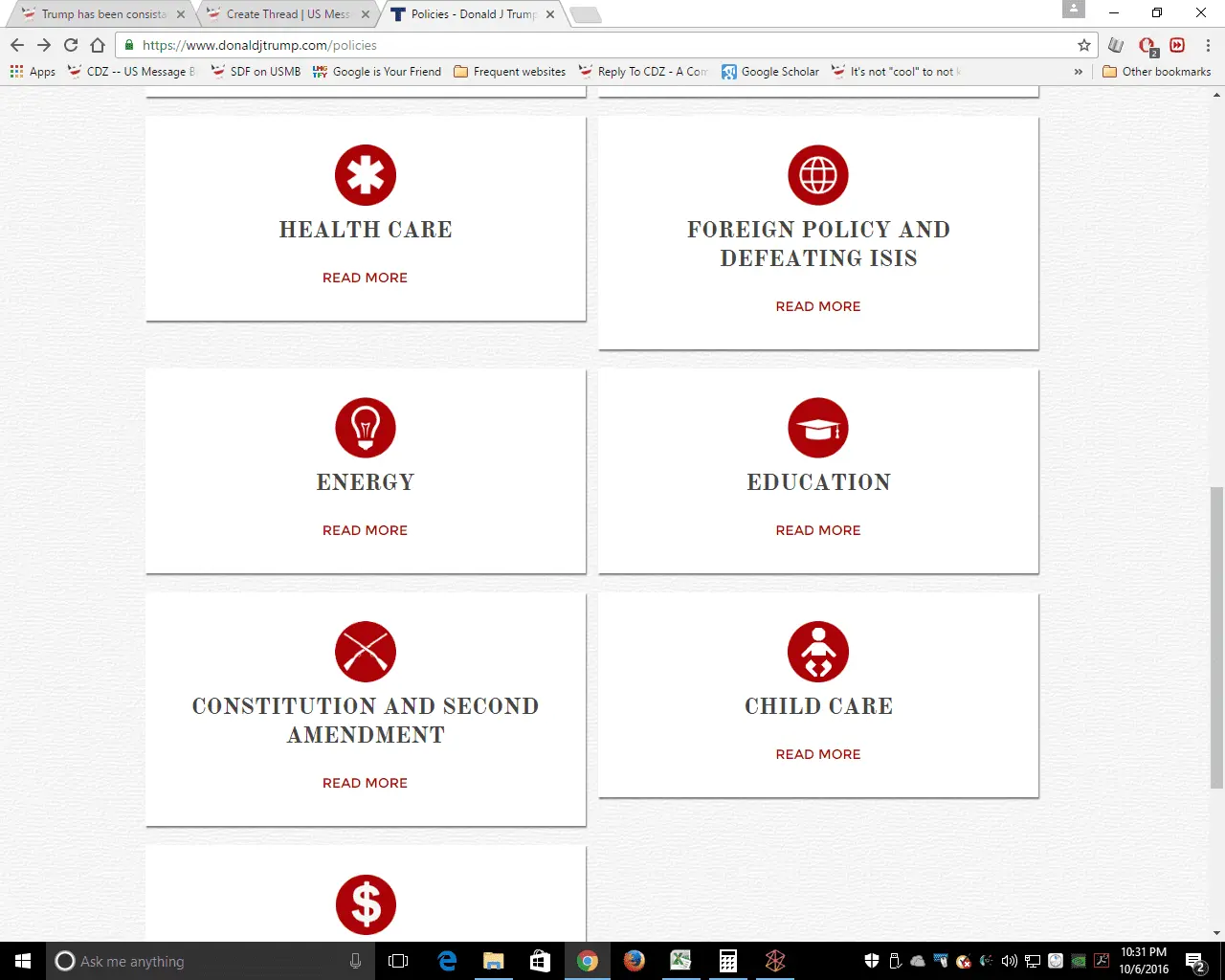1225x980 pixels.
Task: Click Read More under Health Care
Action: pos(365,278)
